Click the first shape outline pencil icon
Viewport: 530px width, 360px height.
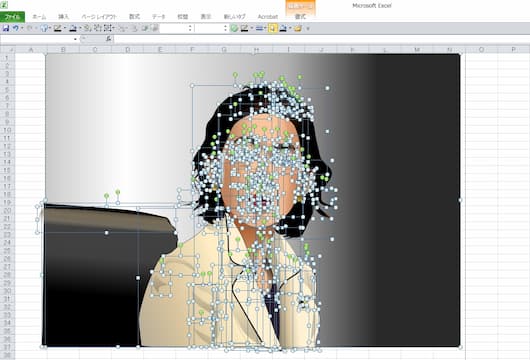click(58, 28)
